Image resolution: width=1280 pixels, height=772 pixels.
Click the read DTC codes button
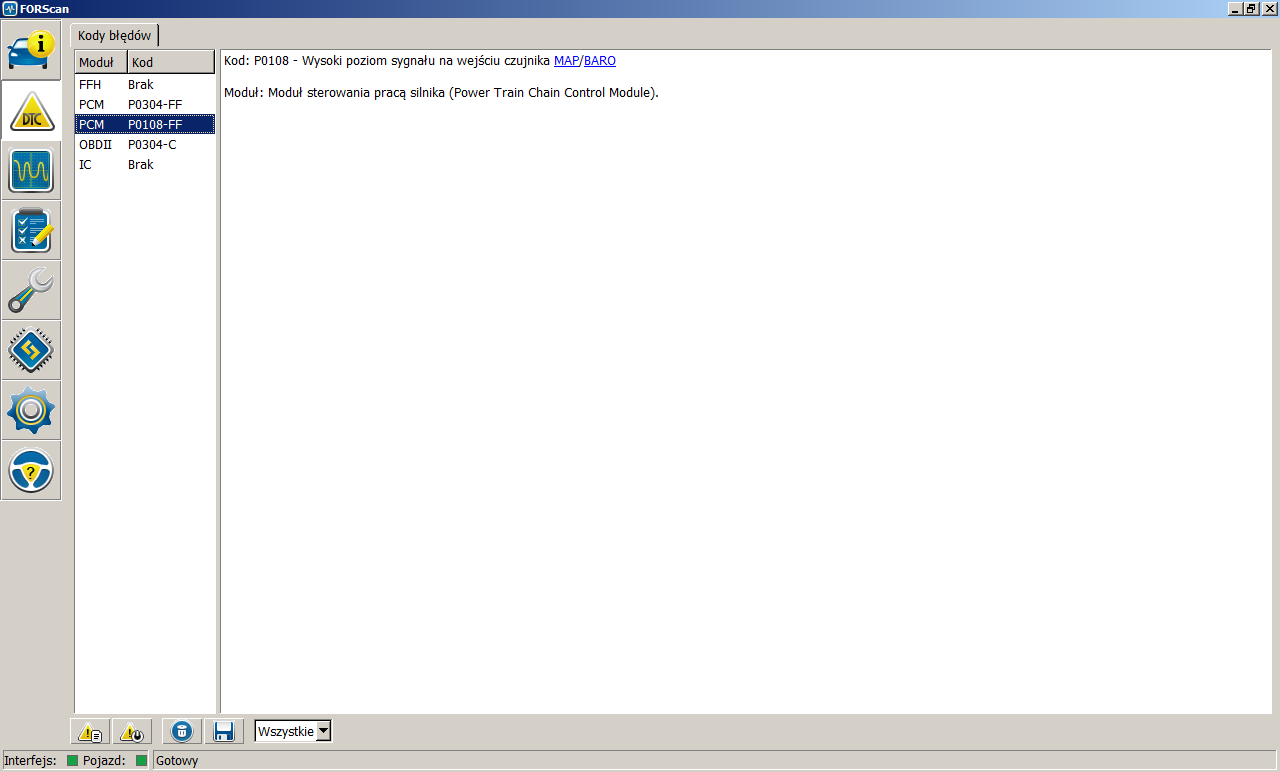90,732
